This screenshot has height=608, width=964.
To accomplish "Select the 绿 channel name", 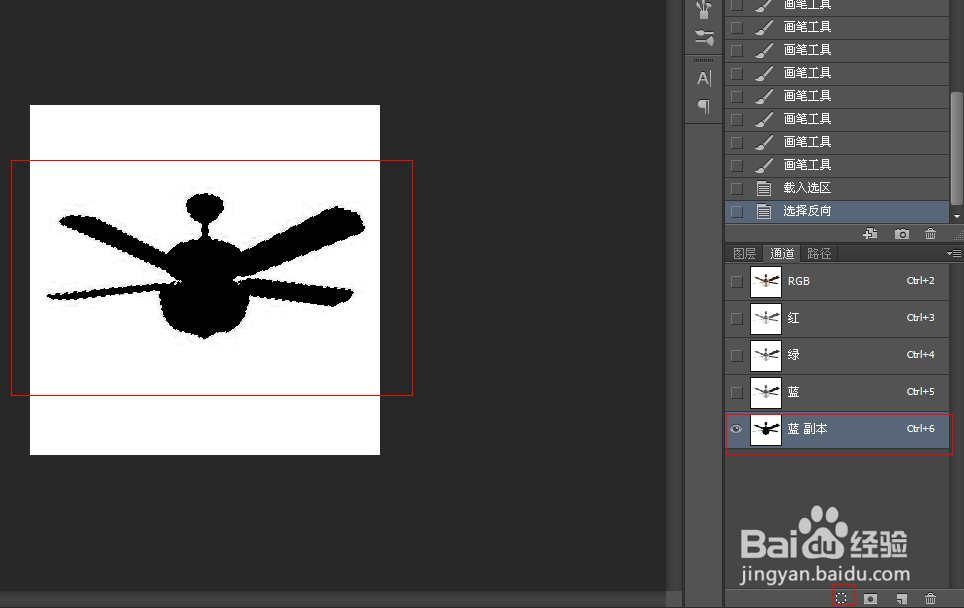I will pos(794,355).
